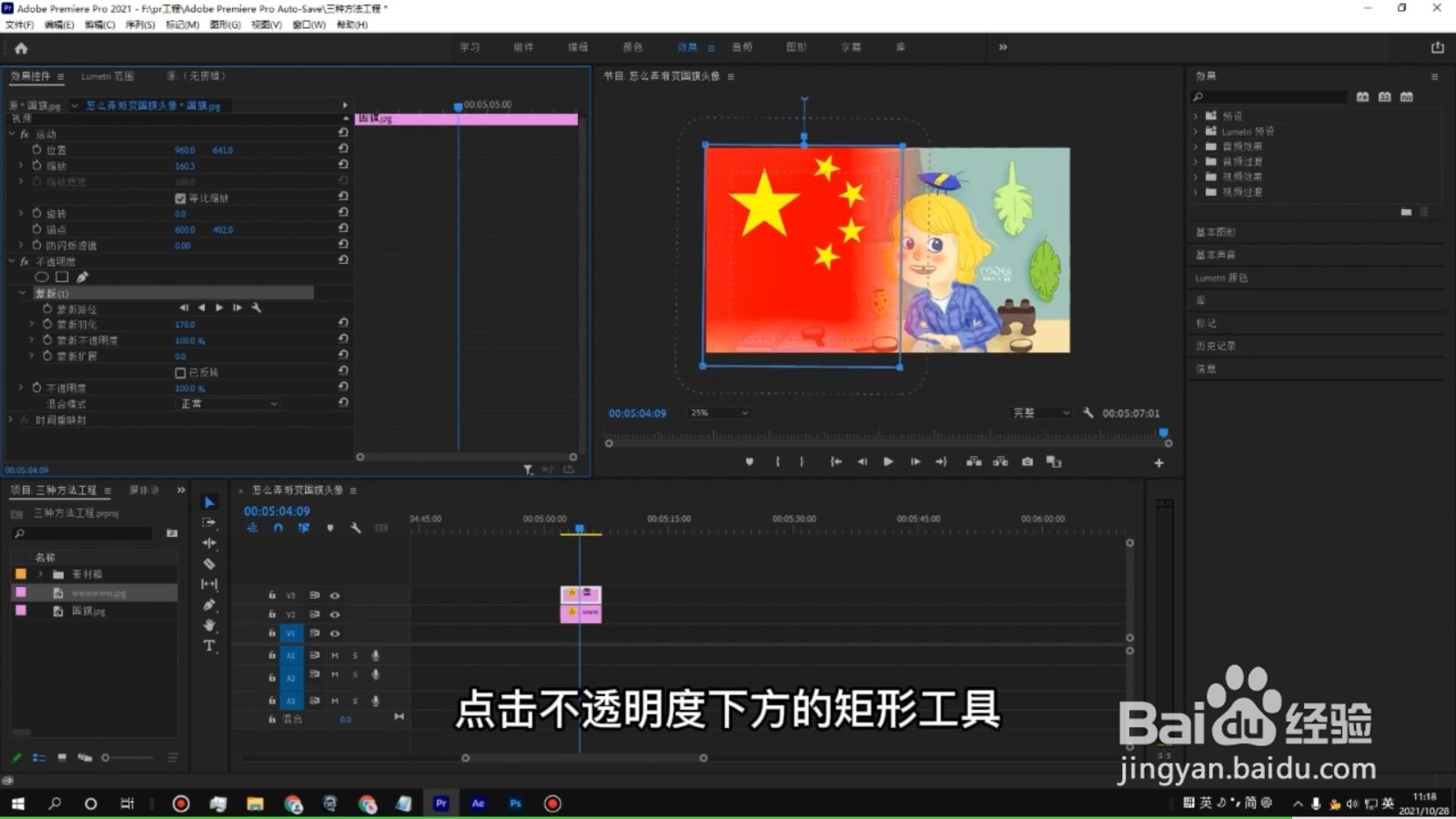The image size is (1456, 819).
Task: Open the File menu
Action: (19, 25)
